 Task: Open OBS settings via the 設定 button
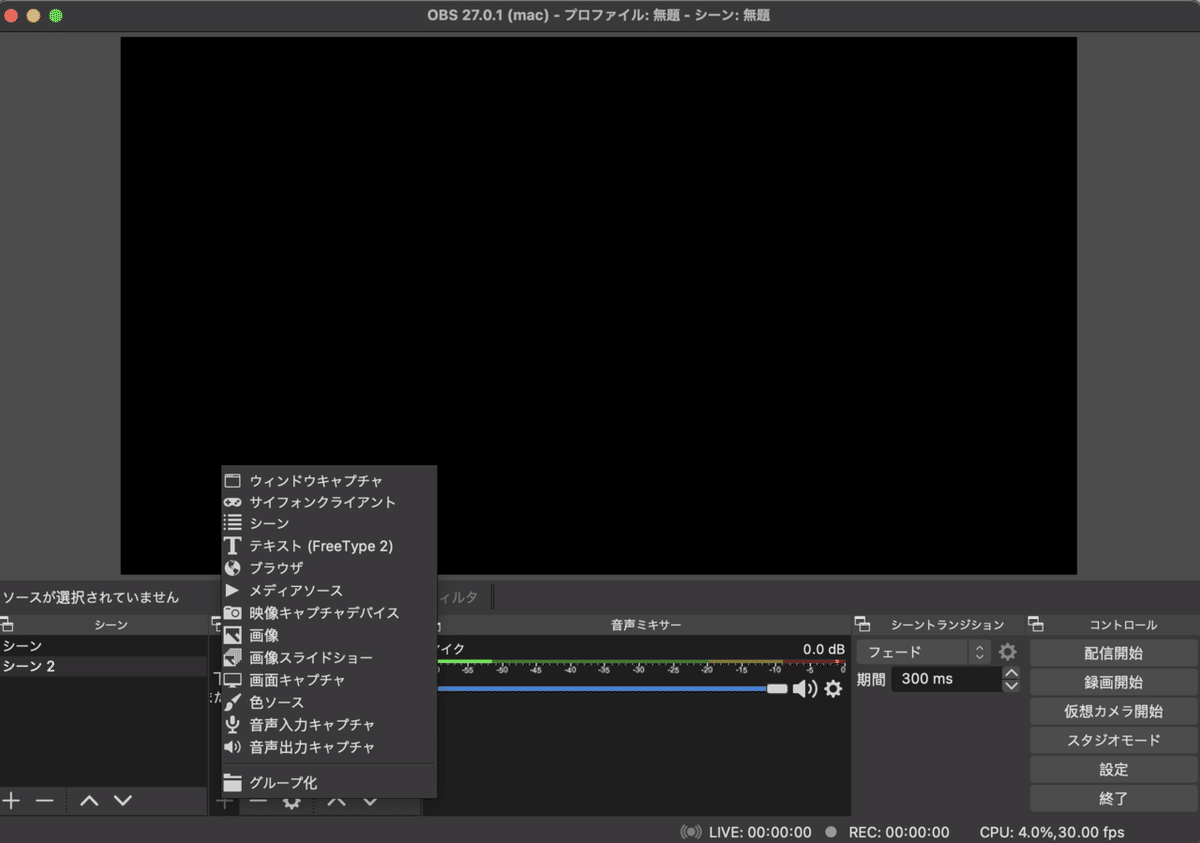(1113, 769)
